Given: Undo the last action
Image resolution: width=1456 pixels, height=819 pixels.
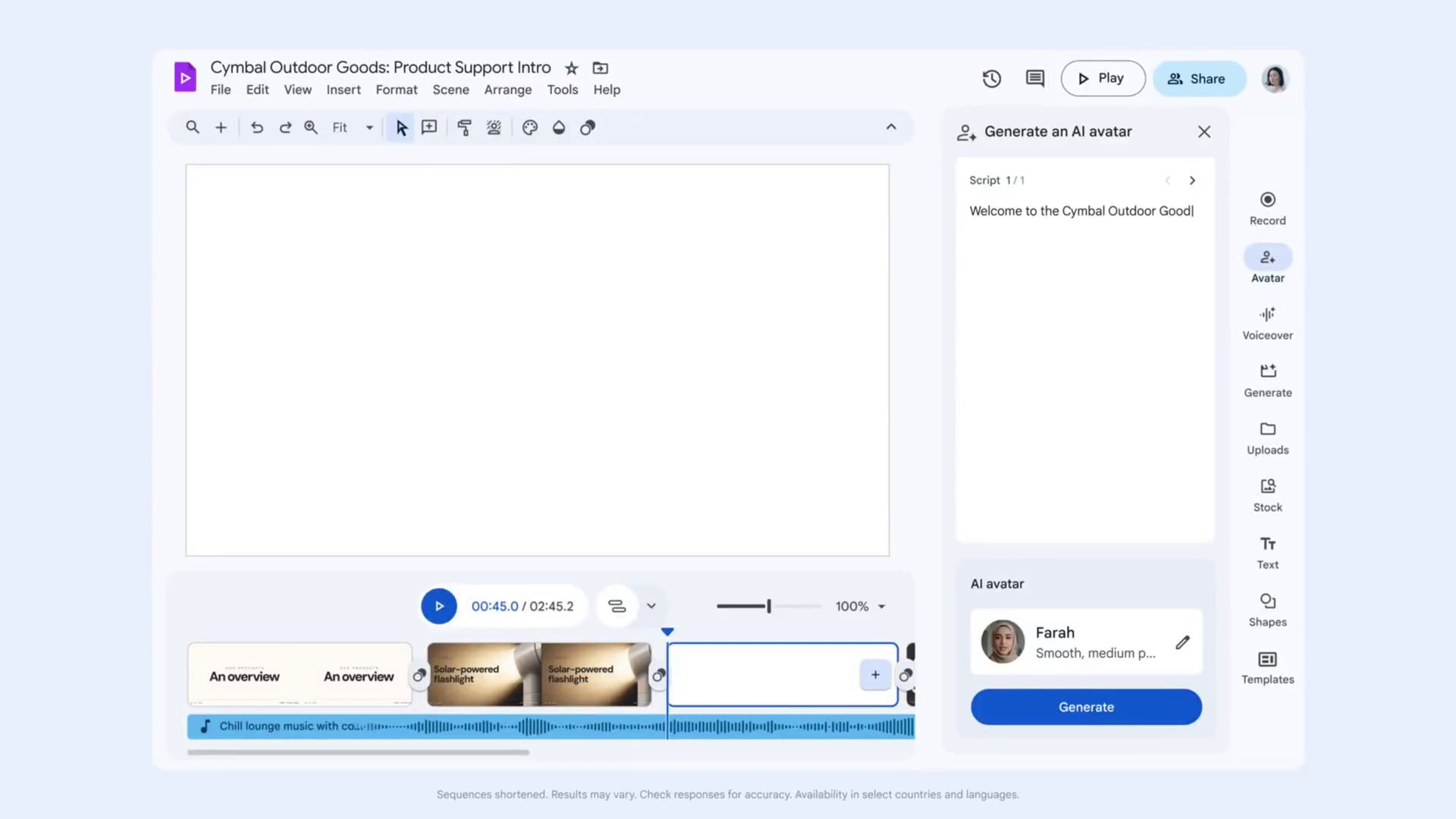Looking at the screenshot, I should [x=257, y=127].
